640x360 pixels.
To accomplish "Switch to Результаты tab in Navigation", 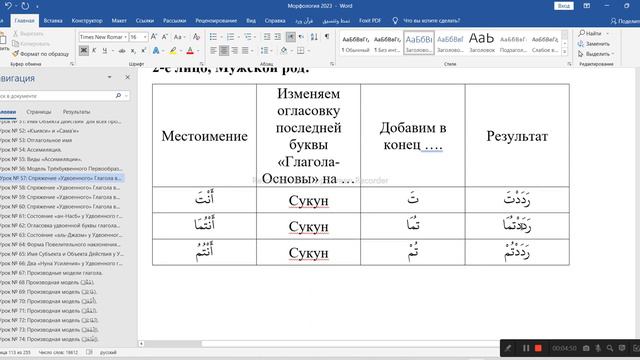I will click(x=76, y=111).
